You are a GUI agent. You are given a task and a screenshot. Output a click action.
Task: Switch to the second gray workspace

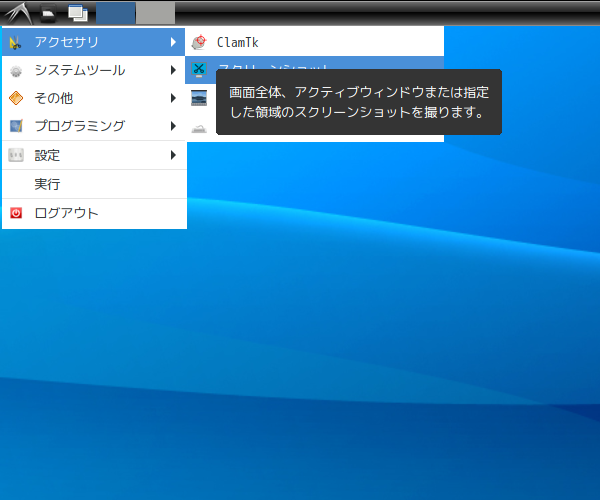tap(156, 13)
